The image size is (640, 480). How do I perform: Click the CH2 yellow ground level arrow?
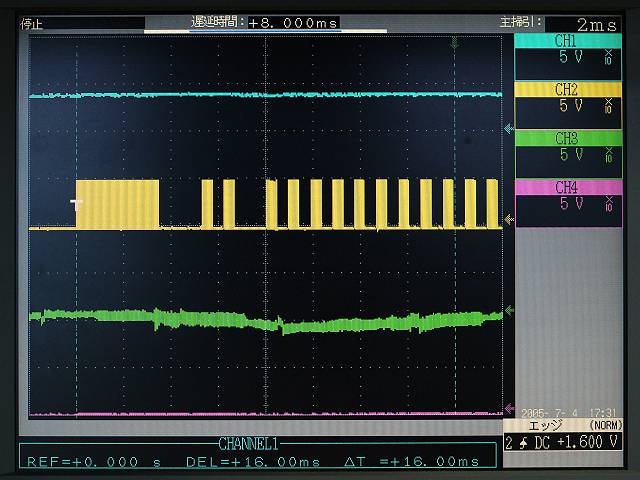point(509,219)
